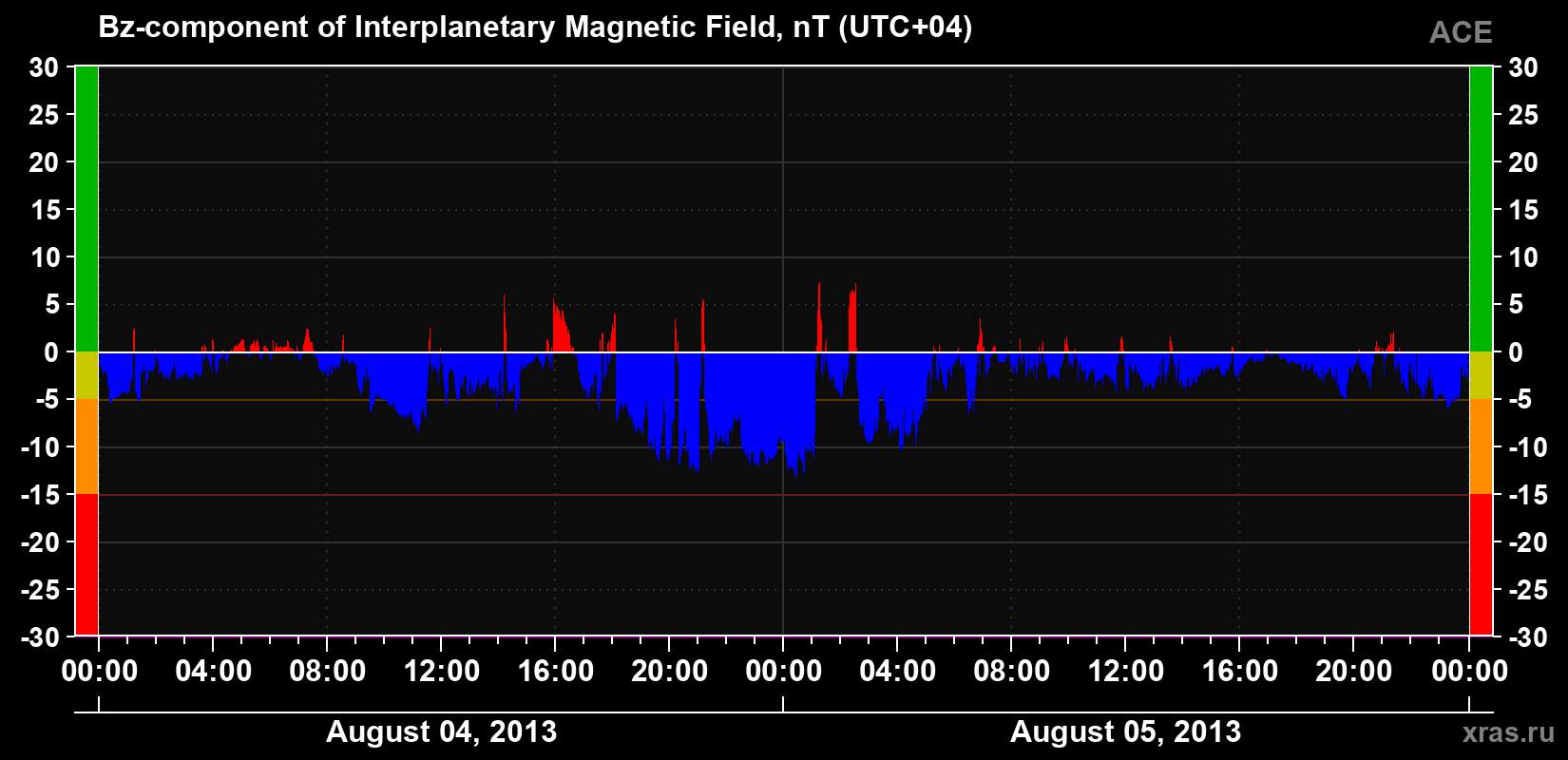The width and height of the screenshot is (1568, 760).
Task: Click the 25 value on right y-axis
Action: click(x=1523, y=115)
